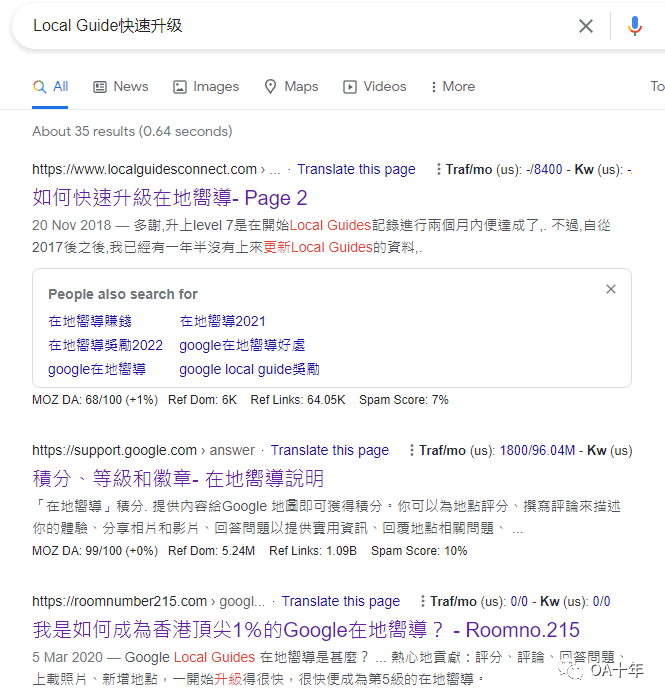Click traffic value 1800/96.04M link
The width and height of the screenshot is (665, 699).
537,450
